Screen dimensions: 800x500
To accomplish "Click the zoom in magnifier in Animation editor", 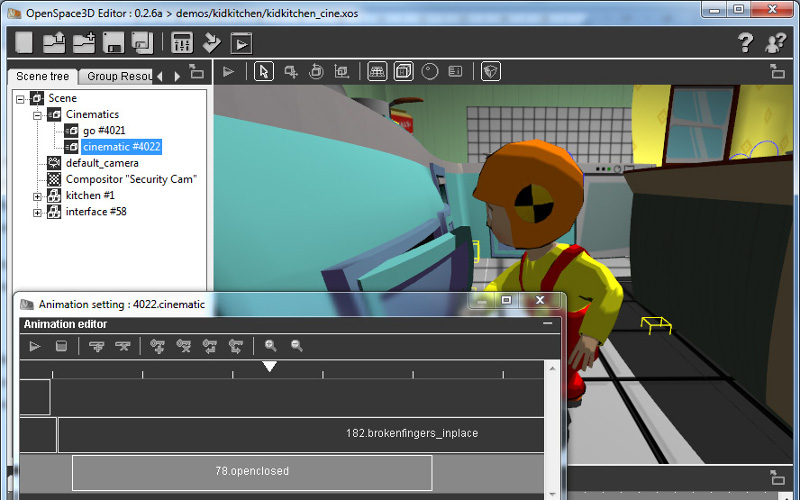I will pos(270,346).
